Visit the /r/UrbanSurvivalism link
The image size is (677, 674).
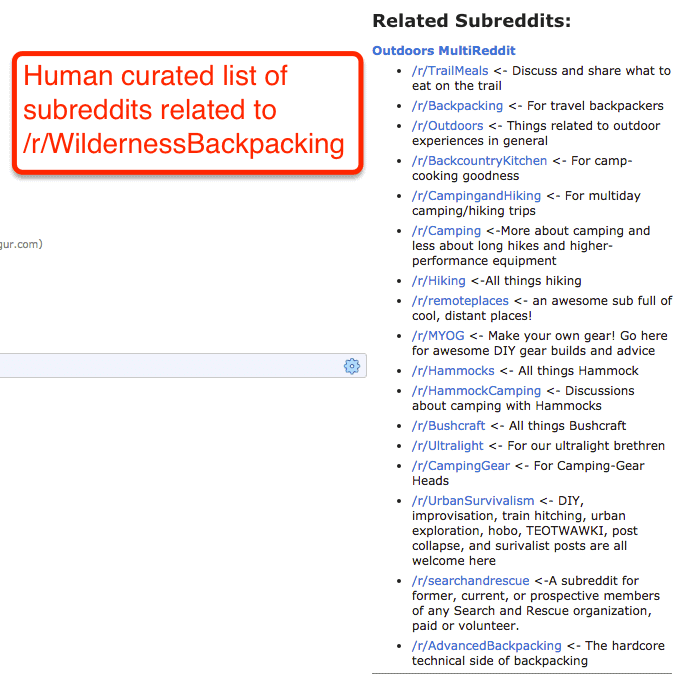473,500
